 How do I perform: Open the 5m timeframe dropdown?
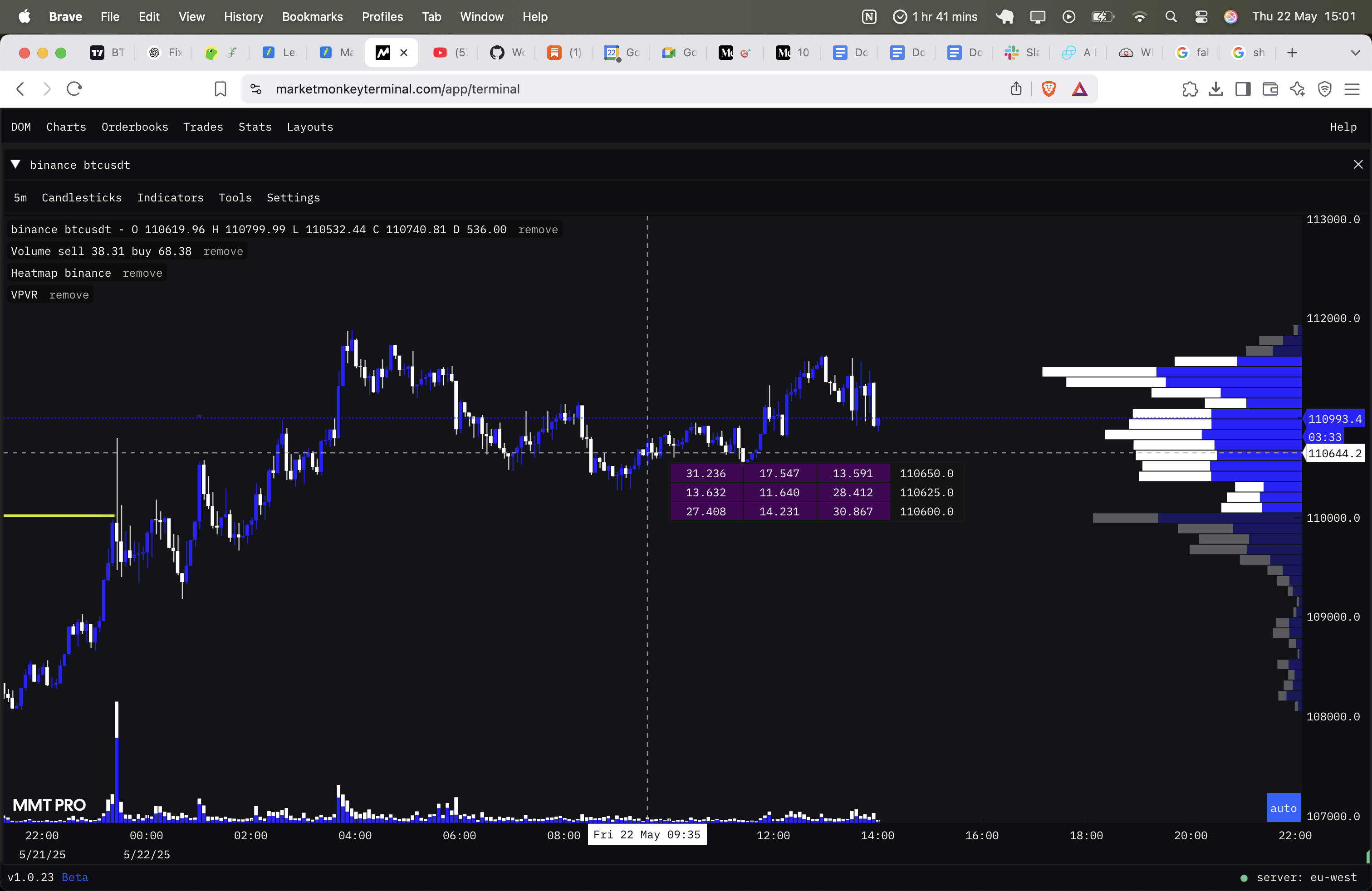(20, 198)
